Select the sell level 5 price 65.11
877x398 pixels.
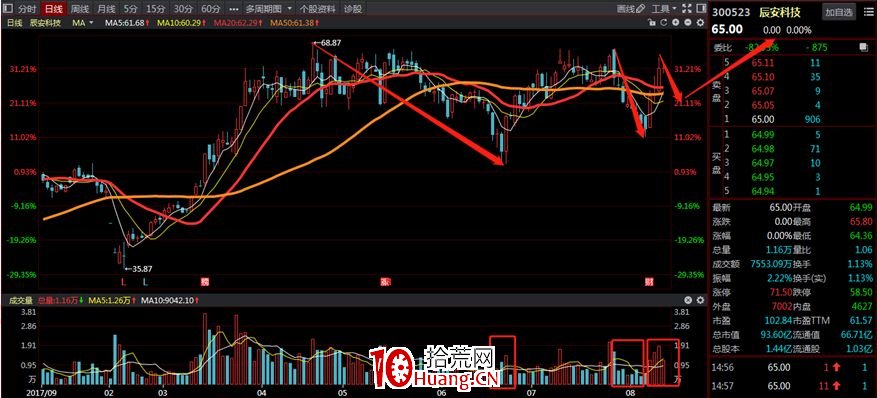(x=763, y=63)
